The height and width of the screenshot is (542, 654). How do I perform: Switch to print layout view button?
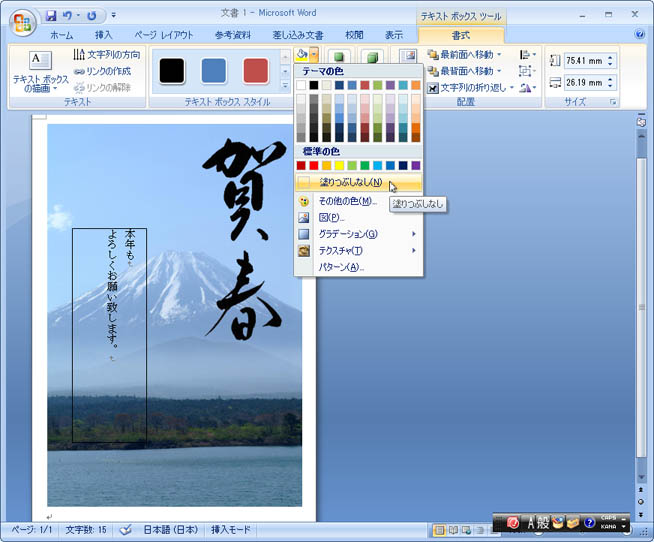point(439,529)
